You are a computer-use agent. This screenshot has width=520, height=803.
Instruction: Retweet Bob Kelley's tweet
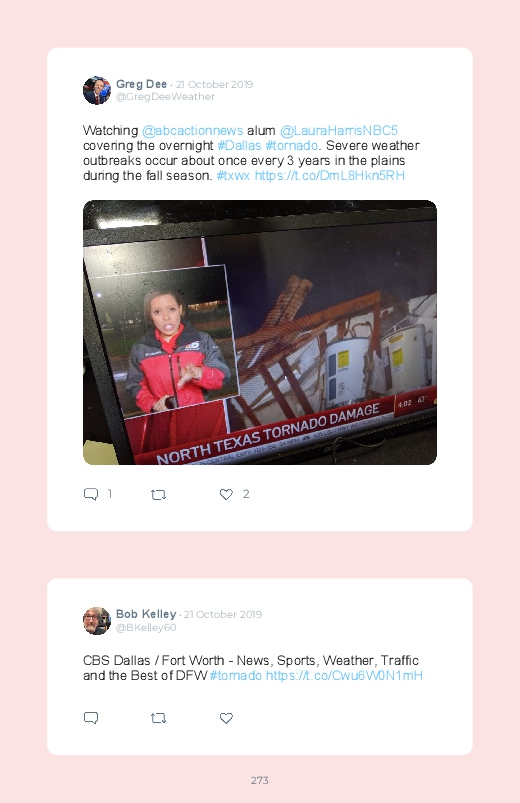click(x=158, y=719)
